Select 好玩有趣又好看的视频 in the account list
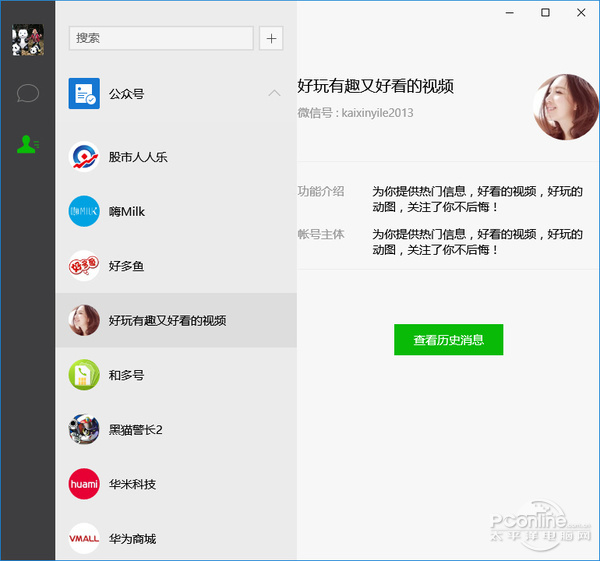Viewport: 600px width, 561px height. point(176,320)
